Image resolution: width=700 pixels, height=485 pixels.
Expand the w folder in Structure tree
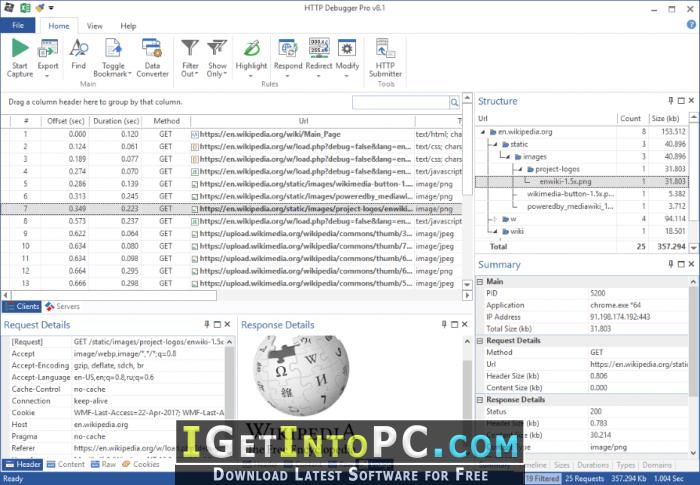494,219
